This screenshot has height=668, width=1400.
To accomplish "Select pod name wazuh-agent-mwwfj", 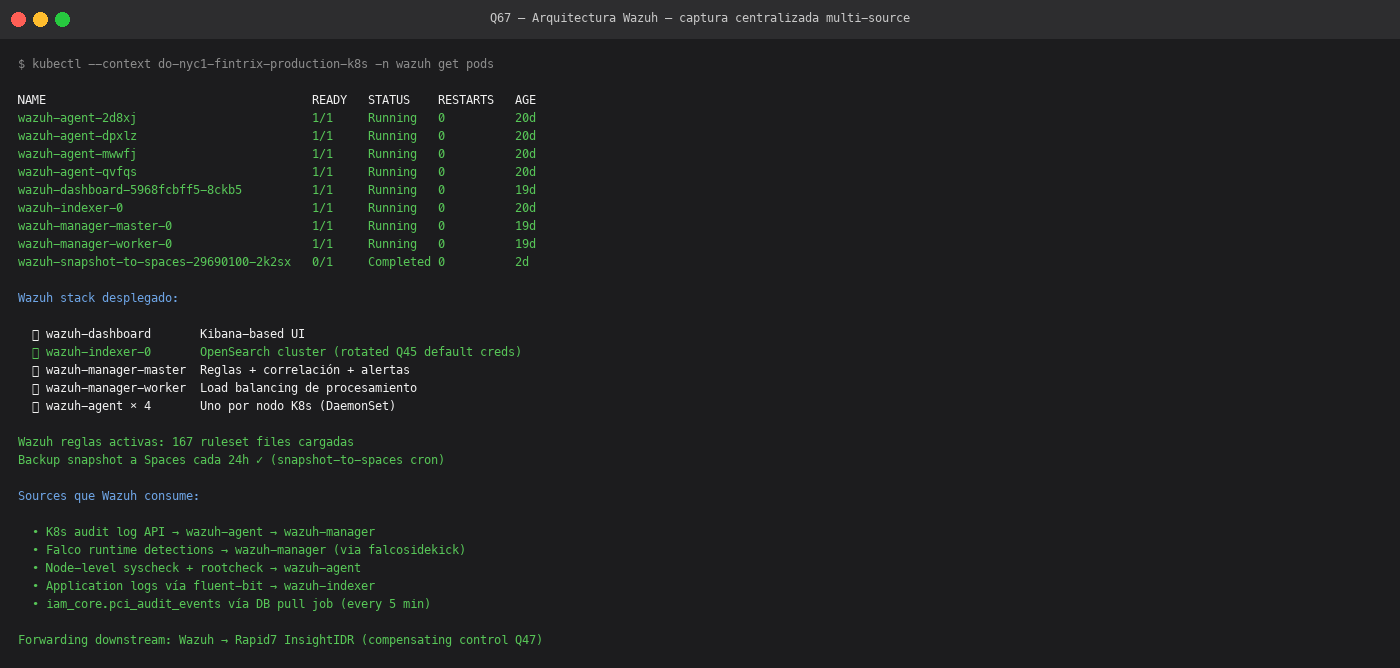I will click(x=77, y=154).
